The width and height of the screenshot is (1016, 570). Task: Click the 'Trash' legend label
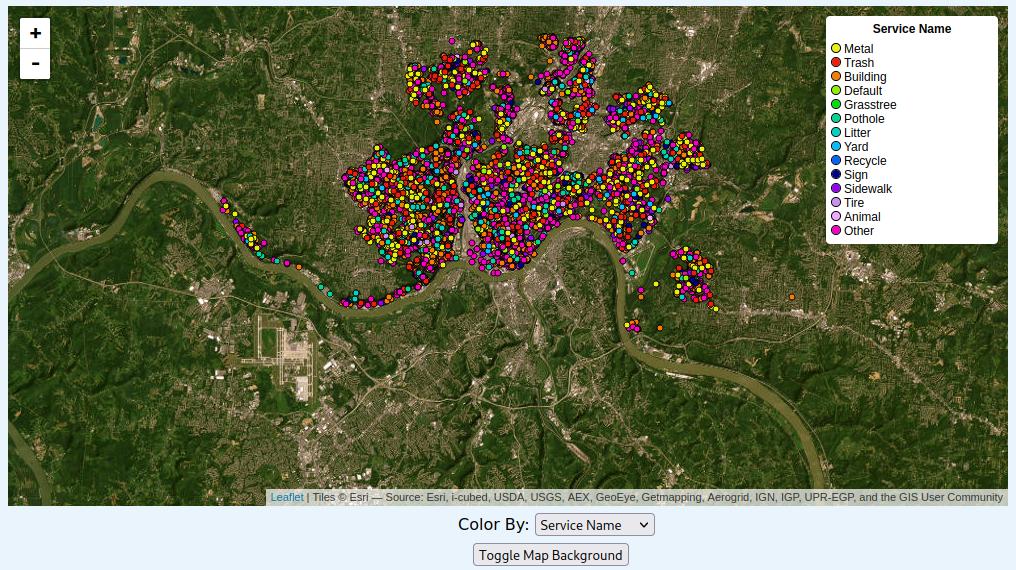859,63
